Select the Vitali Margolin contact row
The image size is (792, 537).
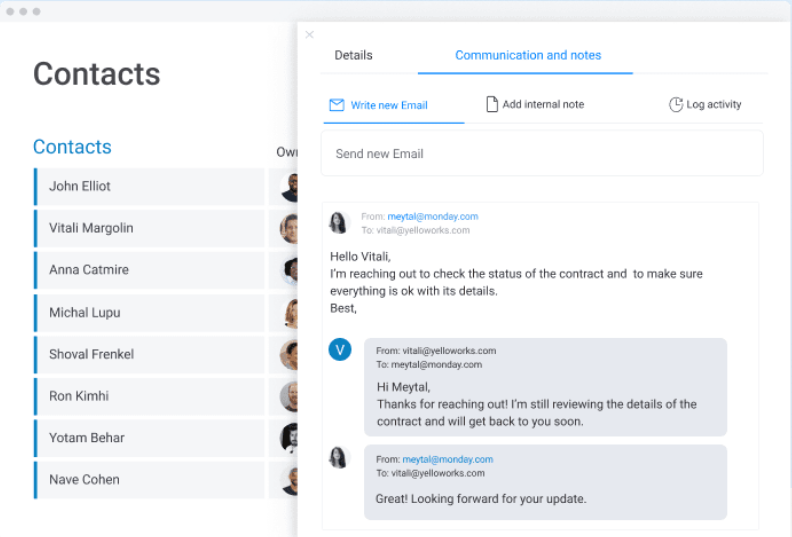150,228
